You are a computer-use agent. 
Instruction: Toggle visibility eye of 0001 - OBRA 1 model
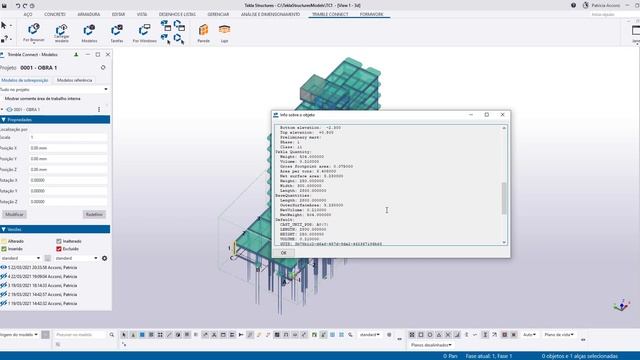tap(9, 109)
